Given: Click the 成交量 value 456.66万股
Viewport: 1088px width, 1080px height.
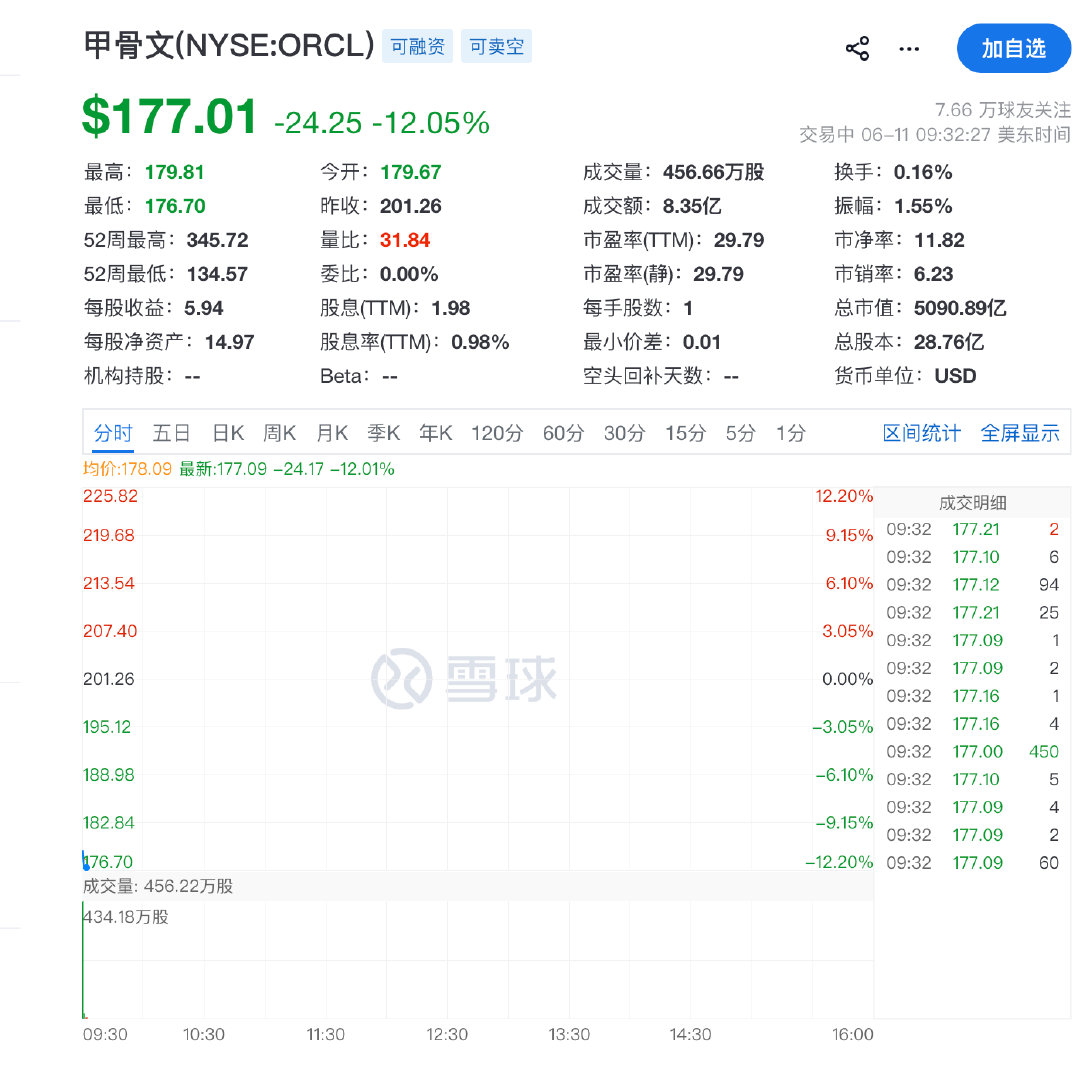Looking at the screenshot, I should (713, 172).
